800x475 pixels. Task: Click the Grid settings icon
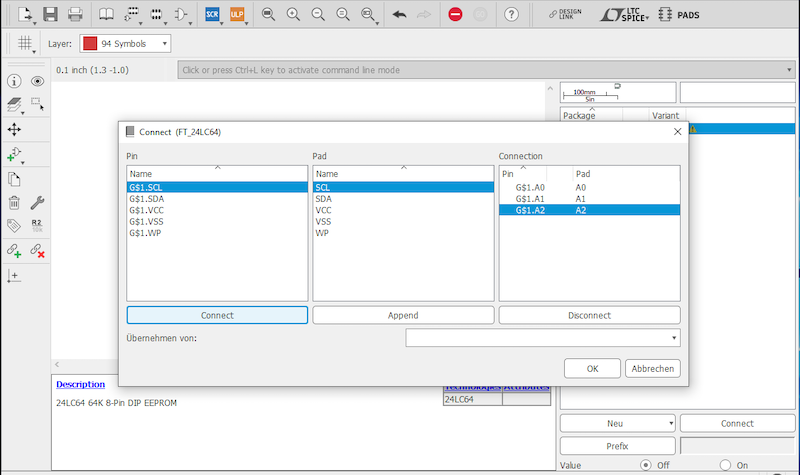tap(24, 43)
